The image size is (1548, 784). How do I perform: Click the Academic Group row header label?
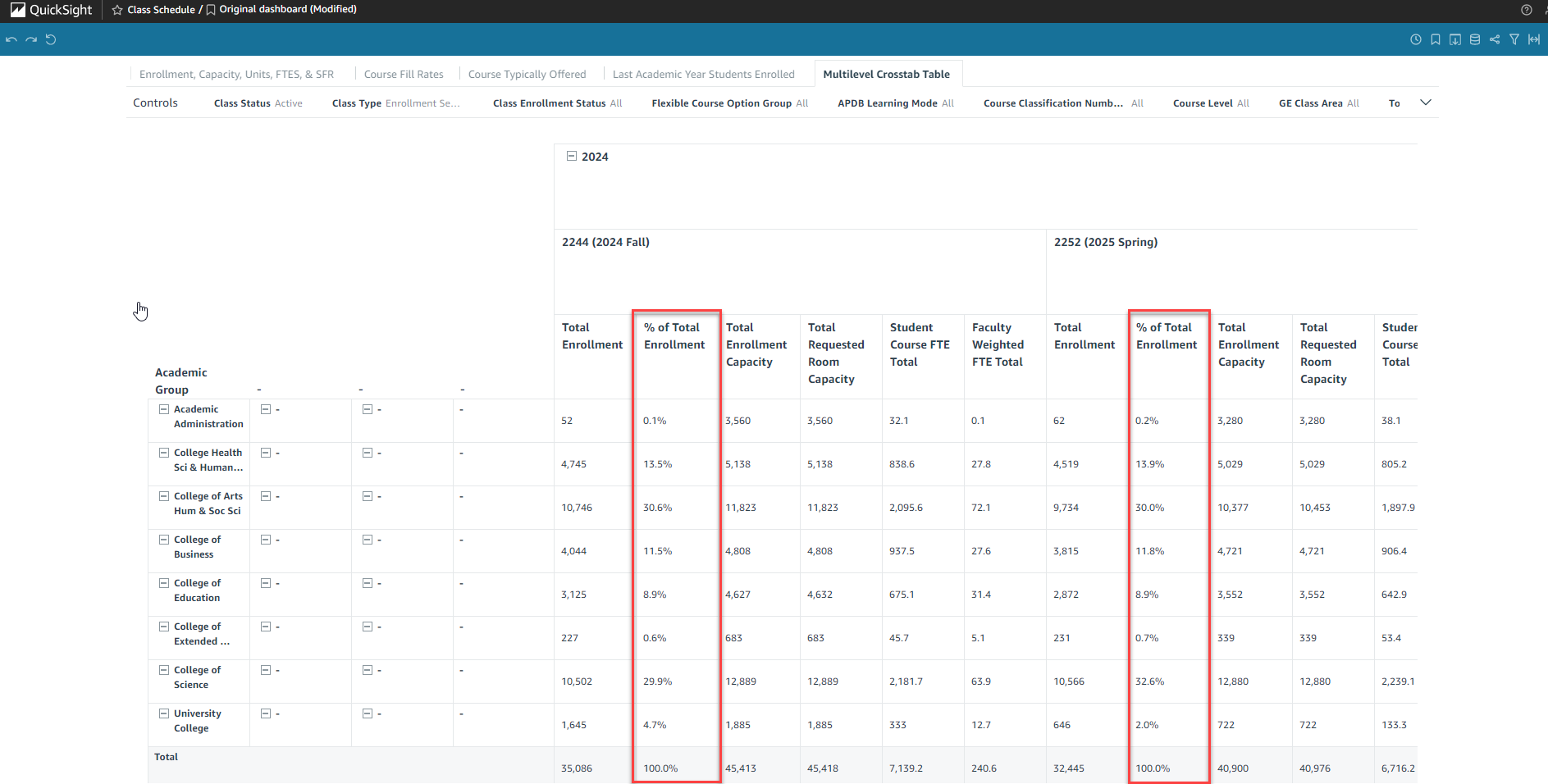(x=180, y=381)
